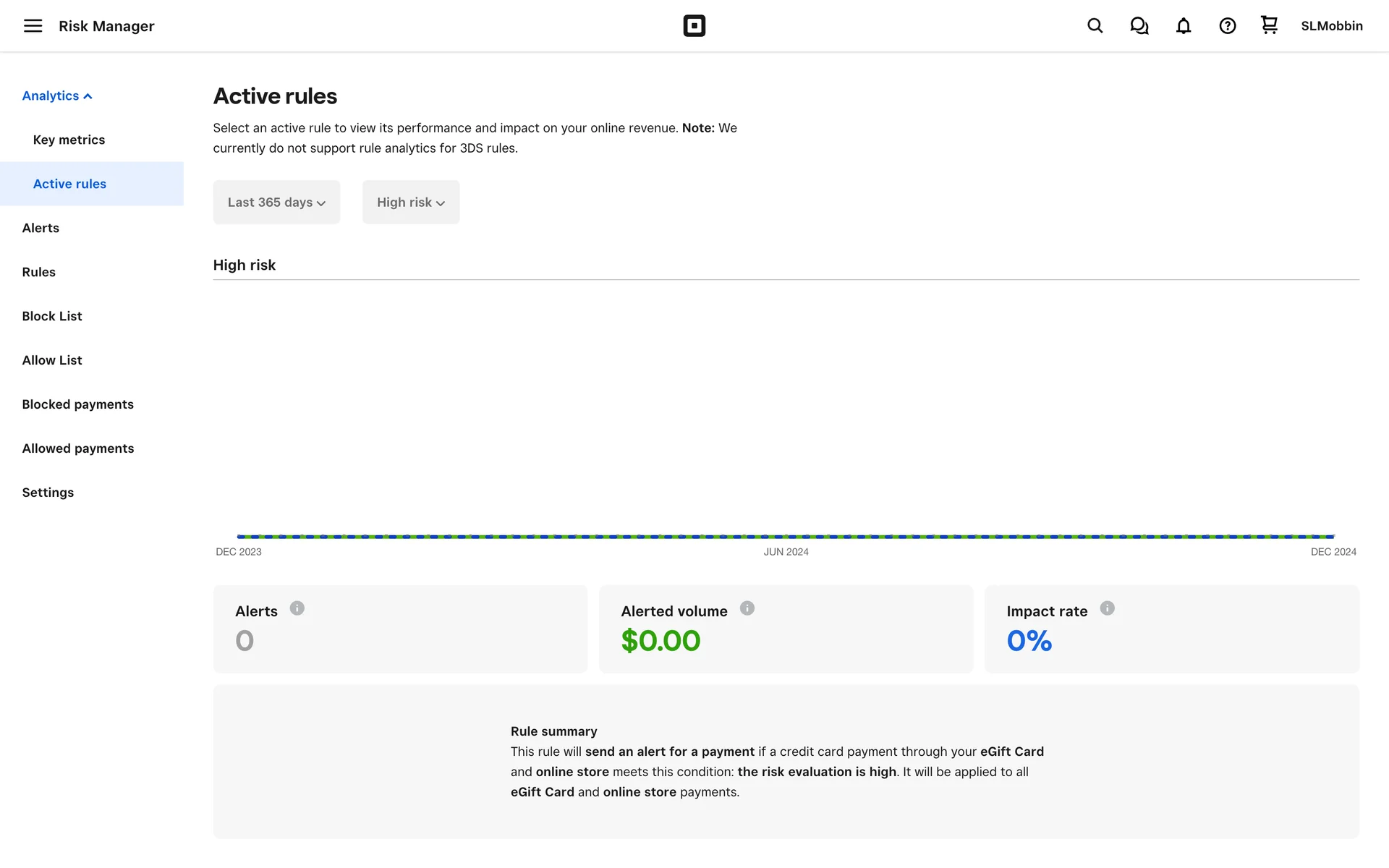The image size is (1389, 868).
Task: Go to Key metrics page
Action: tap(69, 140)
